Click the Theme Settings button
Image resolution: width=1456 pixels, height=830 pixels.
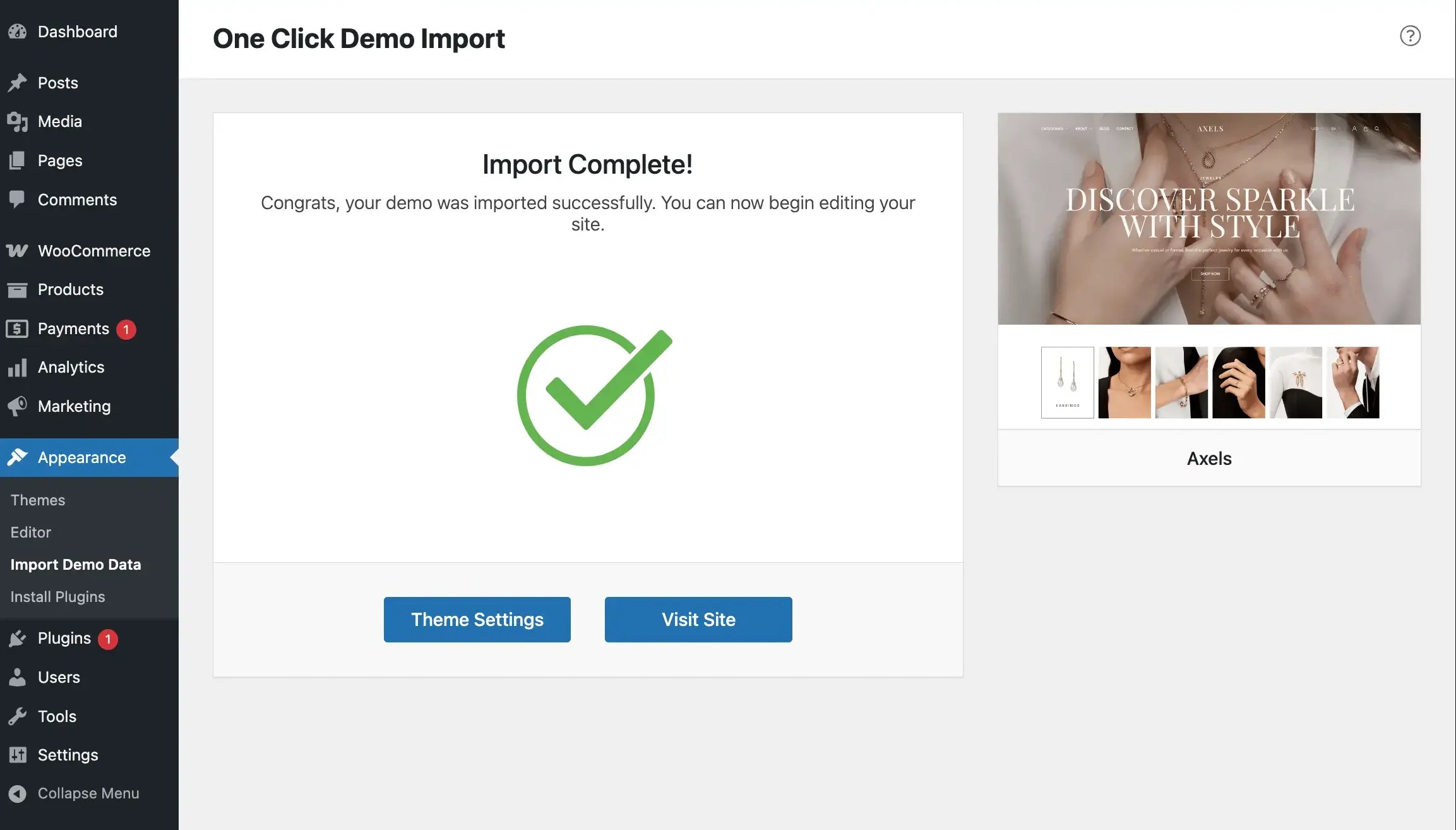(477, 620)
